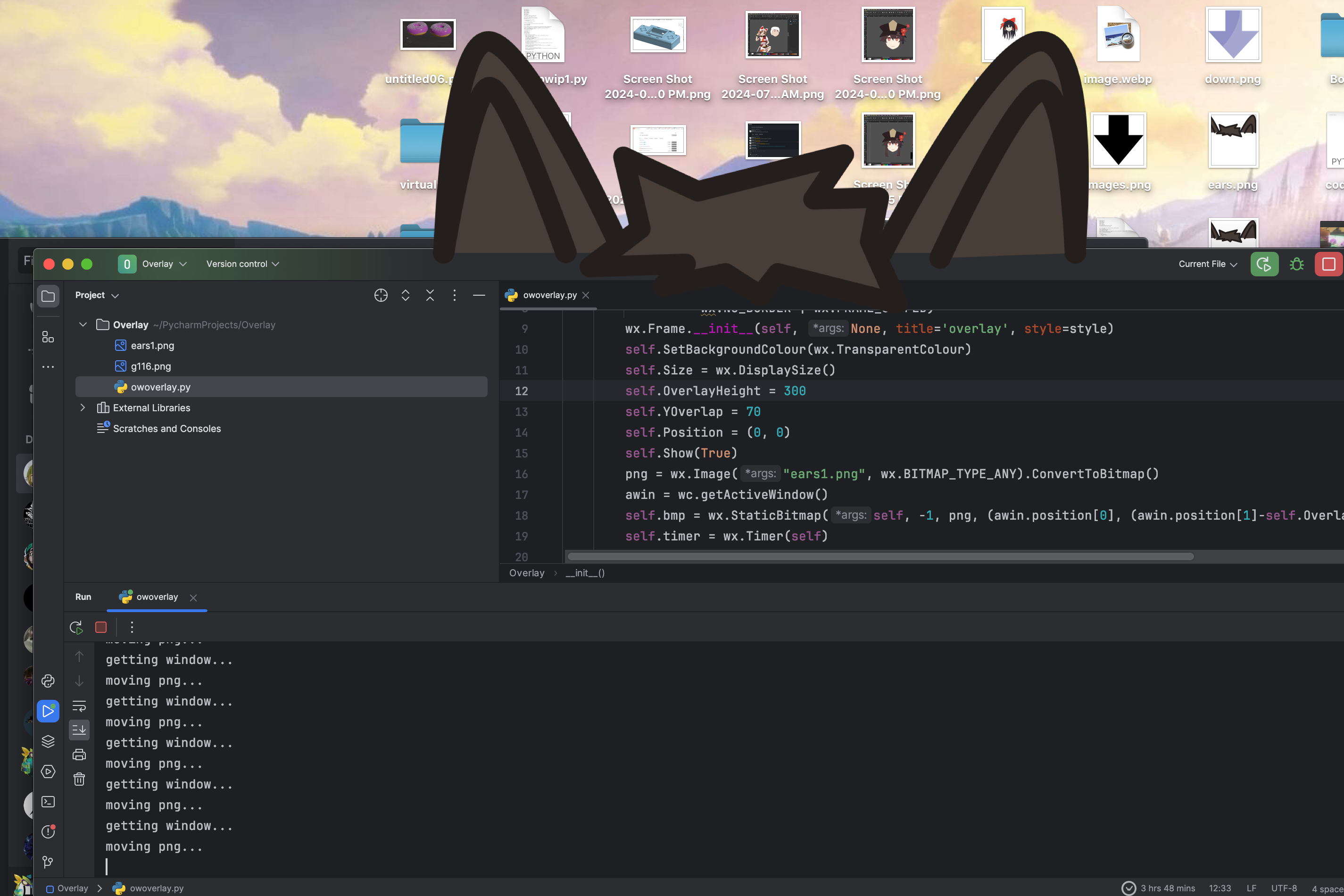Open Python Console tool window icon

48,680
